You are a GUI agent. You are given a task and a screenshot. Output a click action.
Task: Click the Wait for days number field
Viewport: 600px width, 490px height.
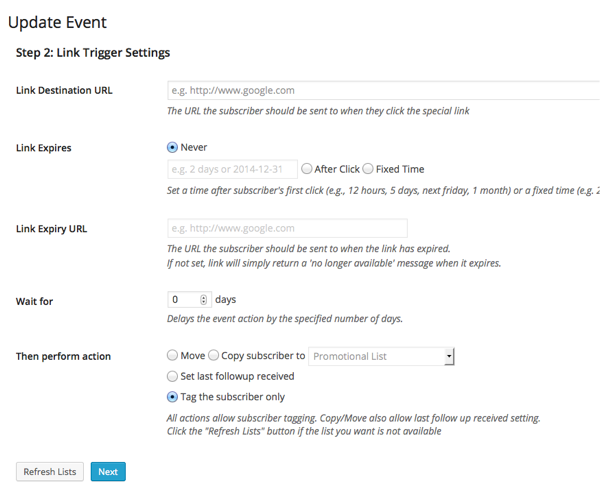(182, 299)
